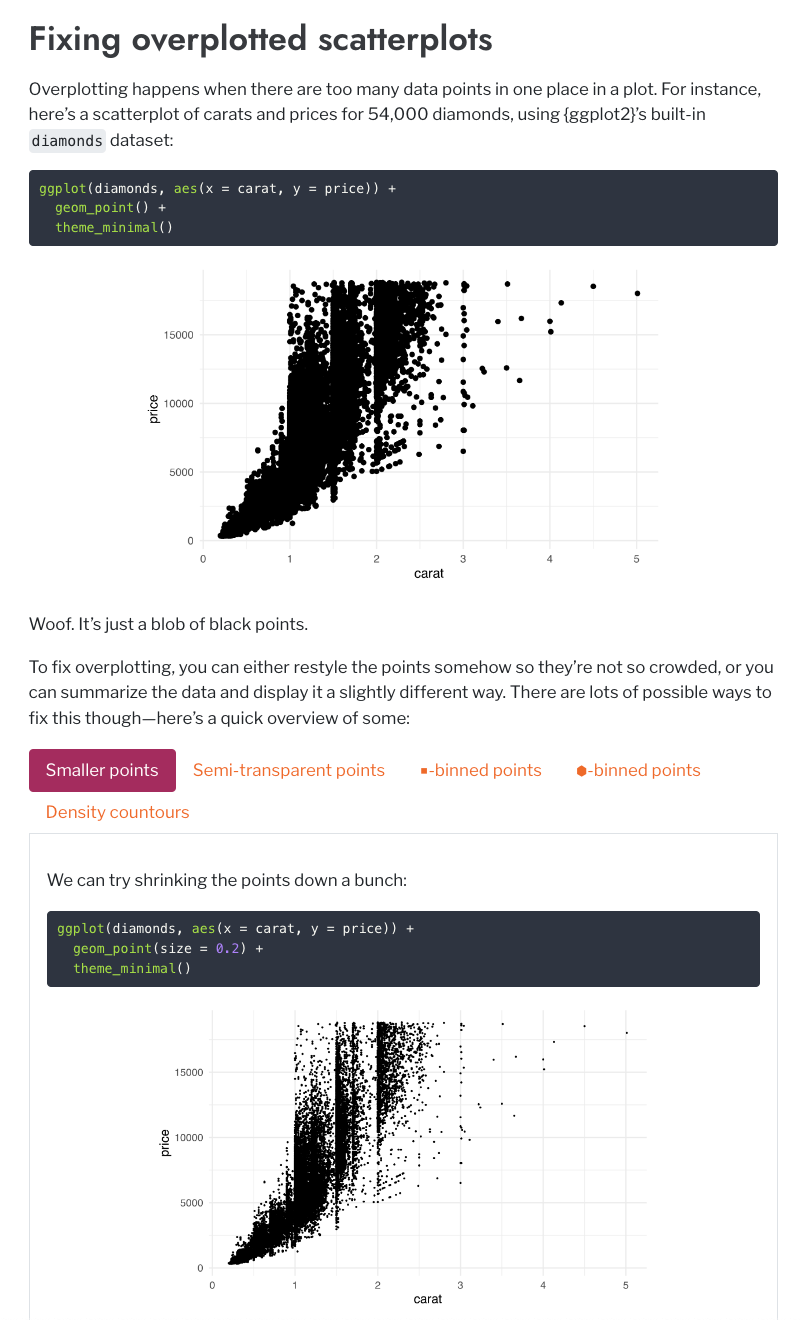This screenshot has width=800, height=1320.
Task: Click the orange hexagon icon for binned points
Action: [x=582, y=771]
